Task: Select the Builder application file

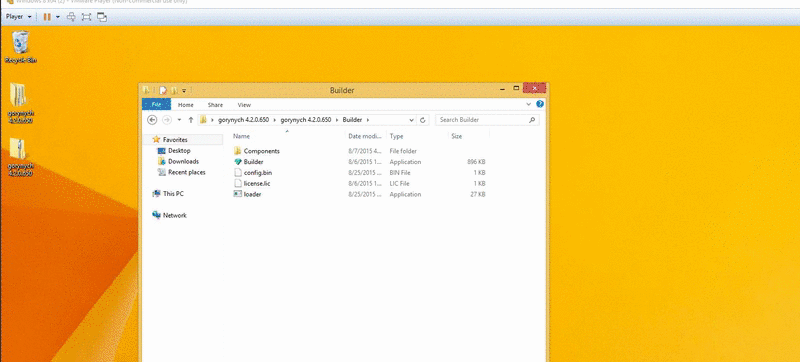Action: pyautogui.click(x=253, y=162)
